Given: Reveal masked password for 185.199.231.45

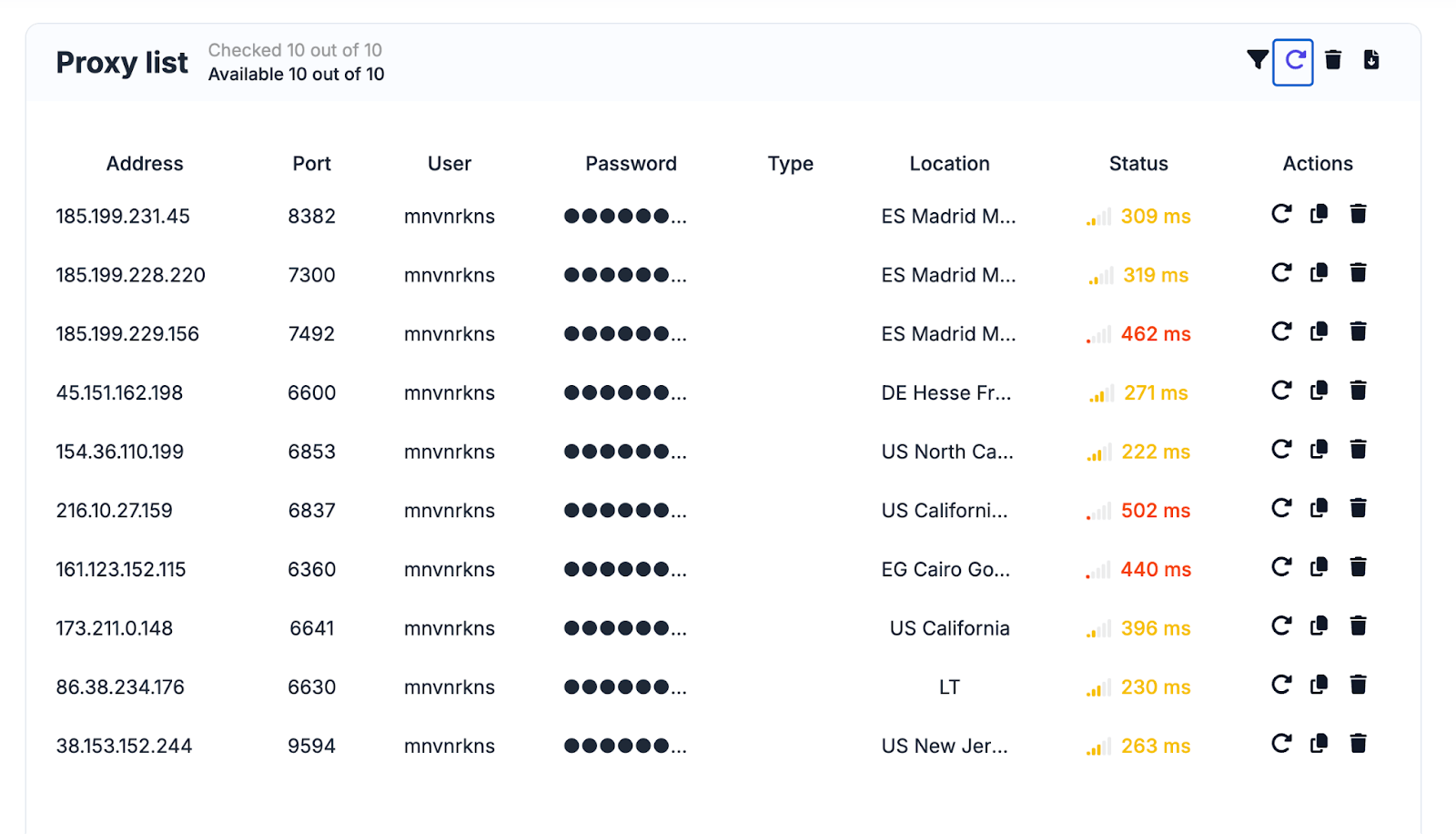Looking at the screenshot, I should click(625, 217).
